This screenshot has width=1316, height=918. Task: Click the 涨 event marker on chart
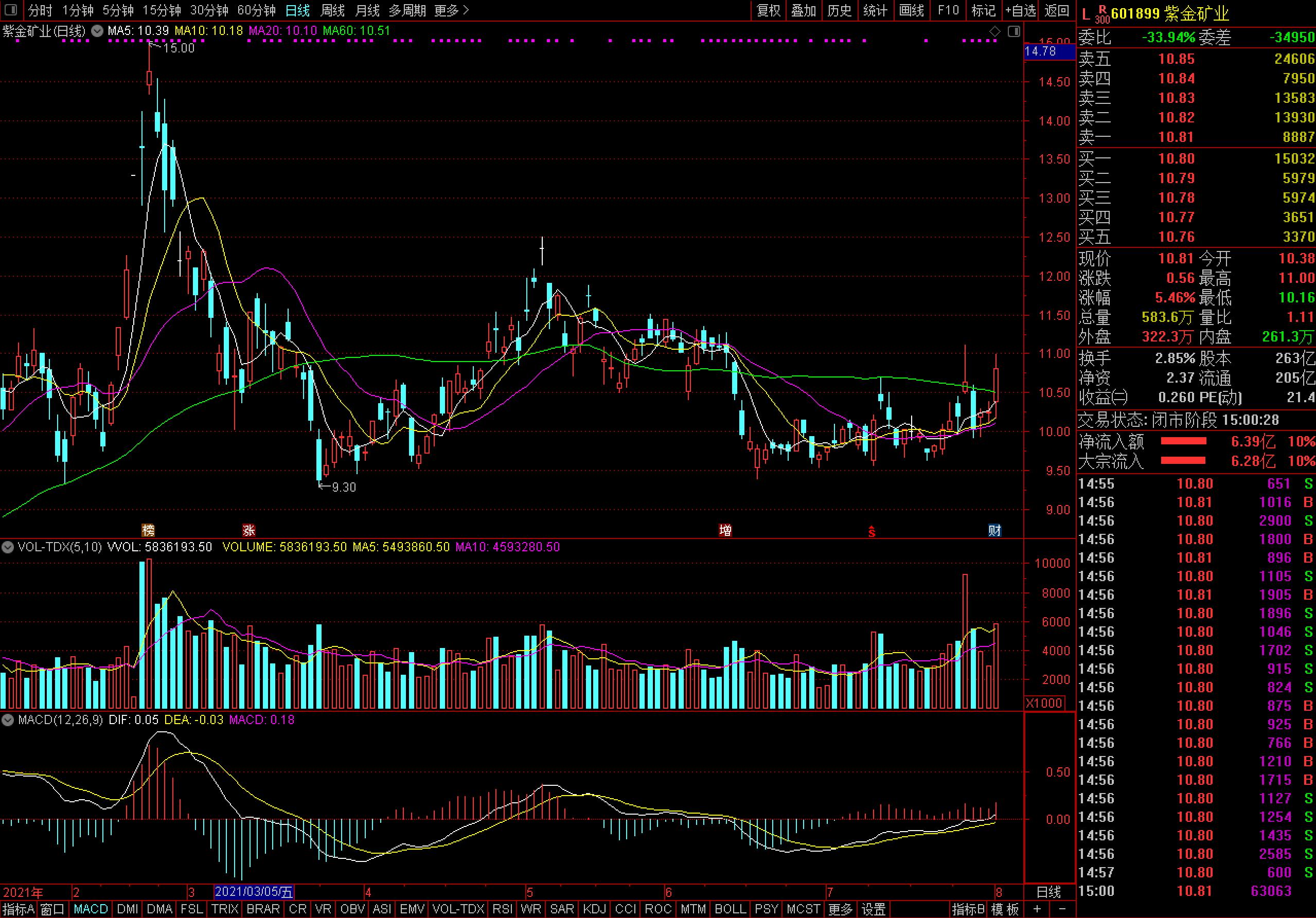coord(248,530)
